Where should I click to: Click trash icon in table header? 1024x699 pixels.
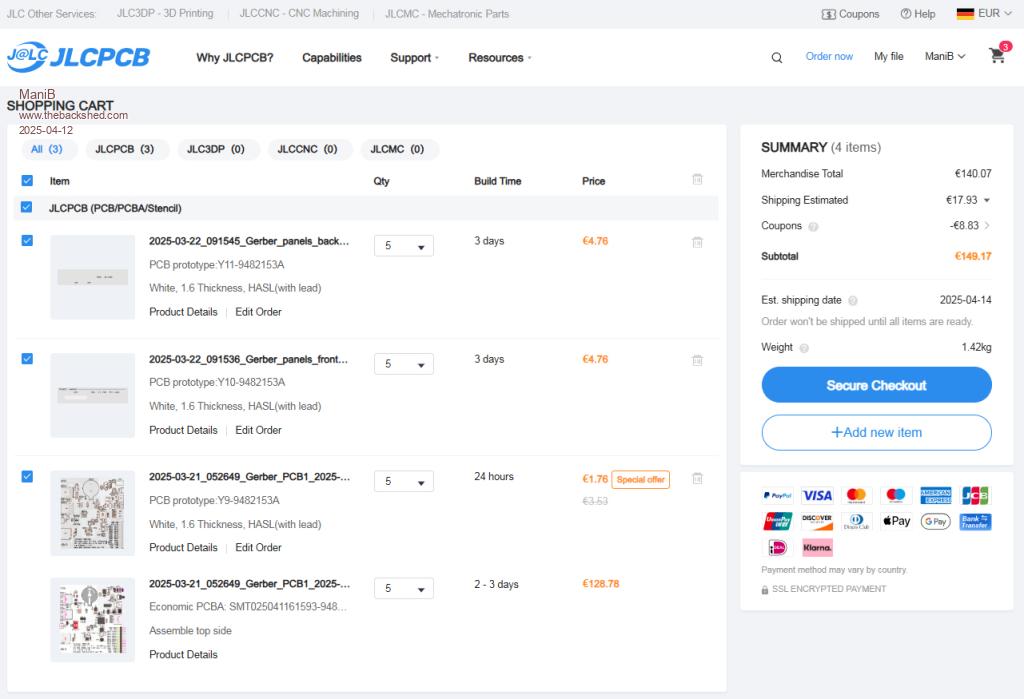click(697, 179)
